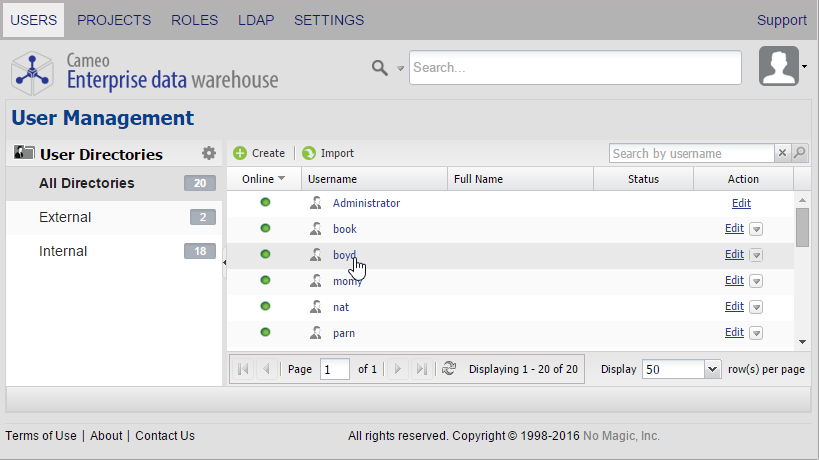Open the global search options dropdown
Image resolution: width=819 pixels, height=460 pixels.
pyautogui.click(x=400, y=68)
